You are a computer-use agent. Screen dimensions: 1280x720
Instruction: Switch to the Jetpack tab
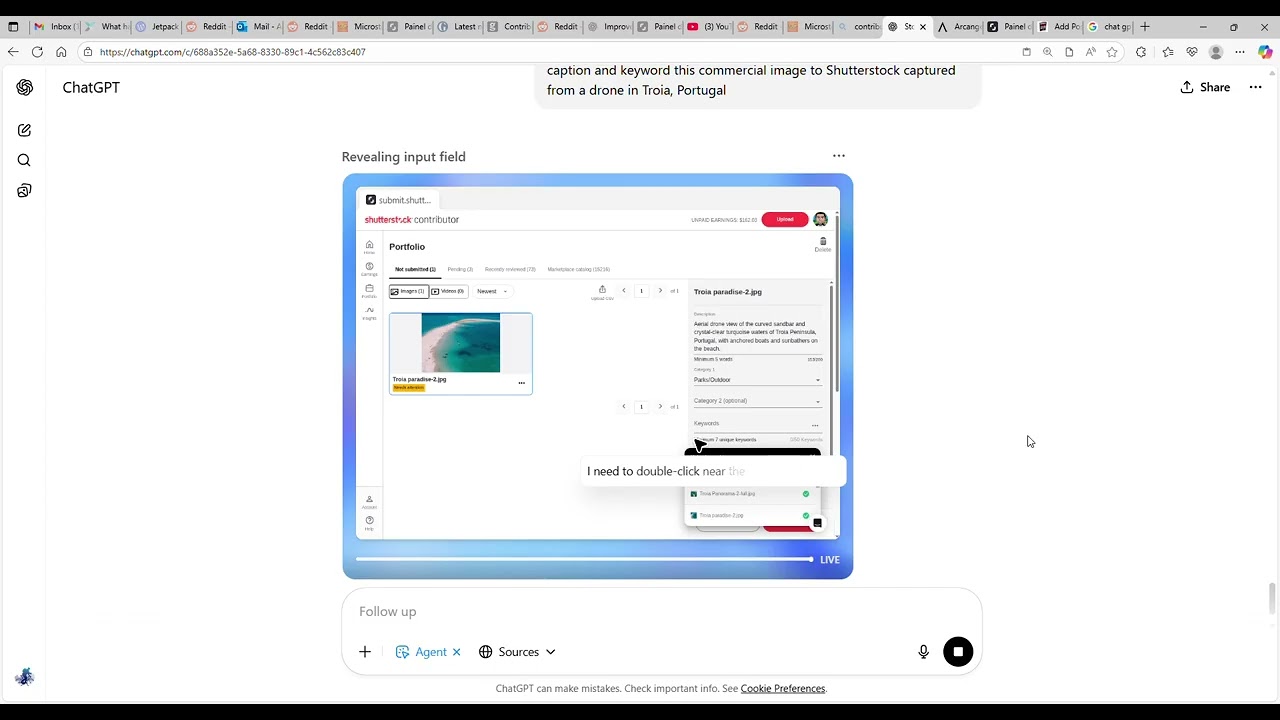[156, 27]
